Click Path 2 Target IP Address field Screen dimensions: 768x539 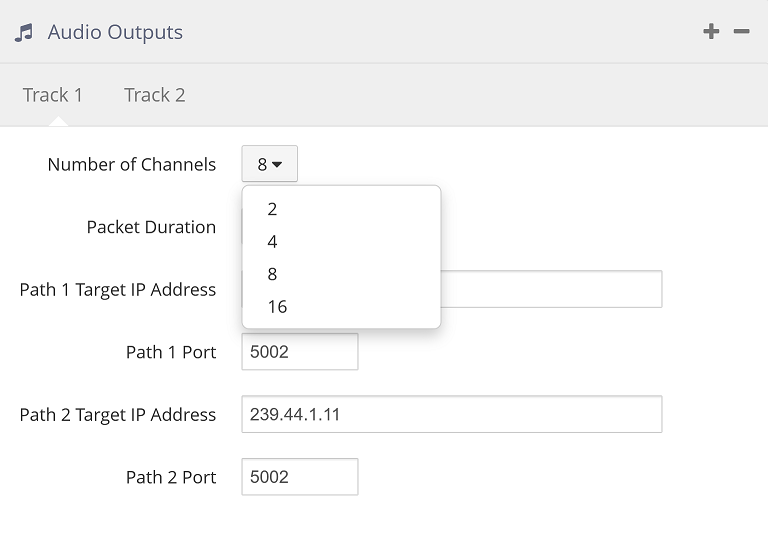pyautogui.click(x=451, y=414)
